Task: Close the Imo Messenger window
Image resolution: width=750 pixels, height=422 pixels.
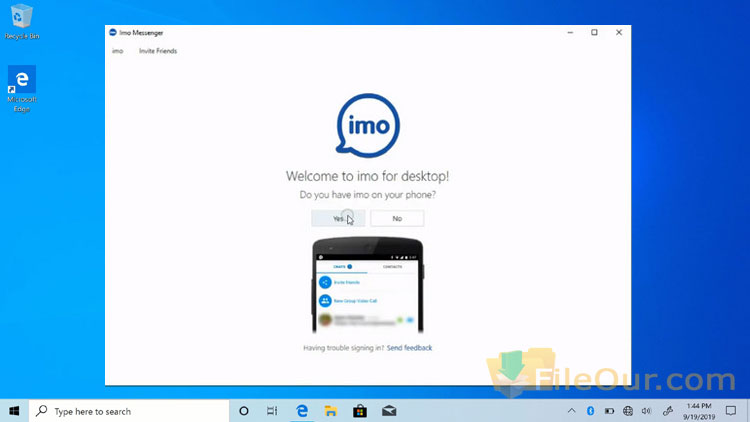Action: click(619, 33)
